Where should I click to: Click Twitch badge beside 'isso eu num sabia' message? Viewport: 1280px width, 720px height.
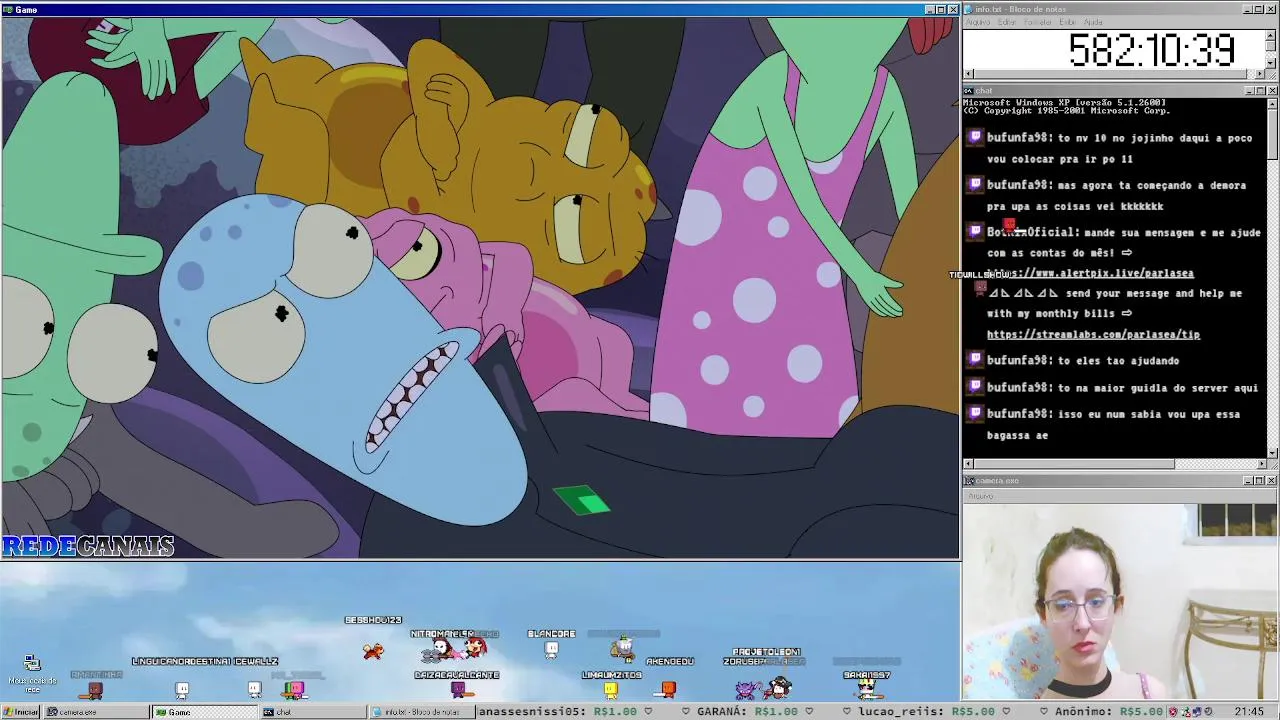[x=975, y=413]
